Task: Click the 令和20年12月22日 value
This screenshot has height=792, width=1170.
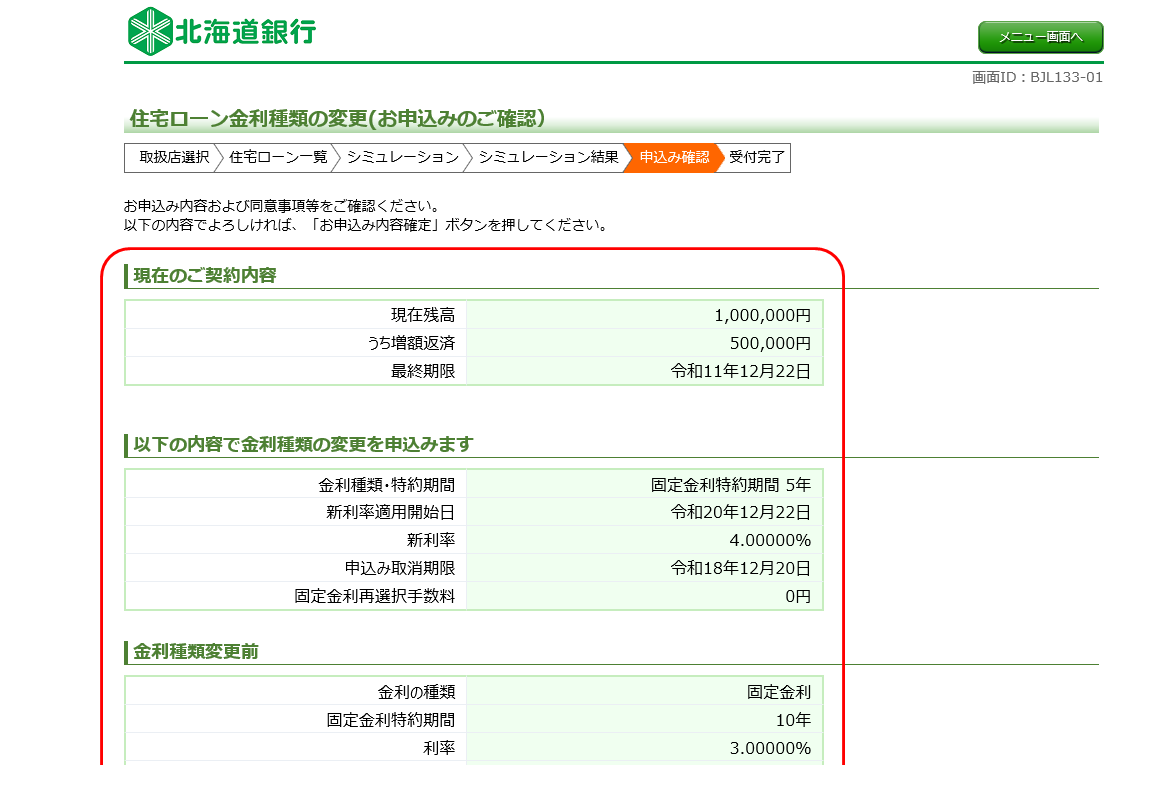Action: point(740,512)
